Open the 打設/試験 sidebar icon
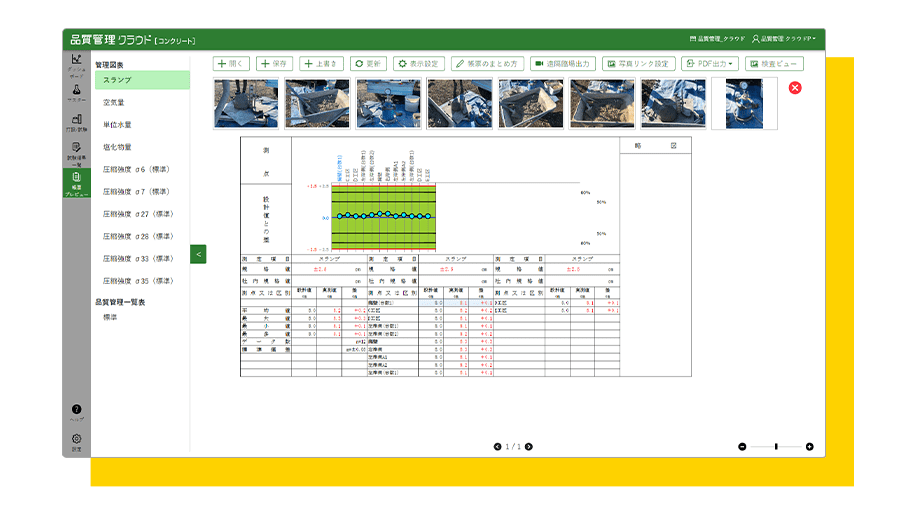Image resolution: width=916 pixels, height=515 pixels. tap(77, 123)
